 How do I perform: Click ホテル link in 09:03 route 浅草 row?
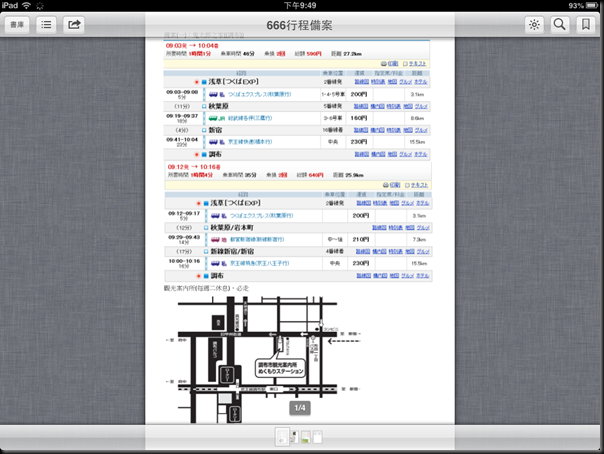(x=421, y=82)
